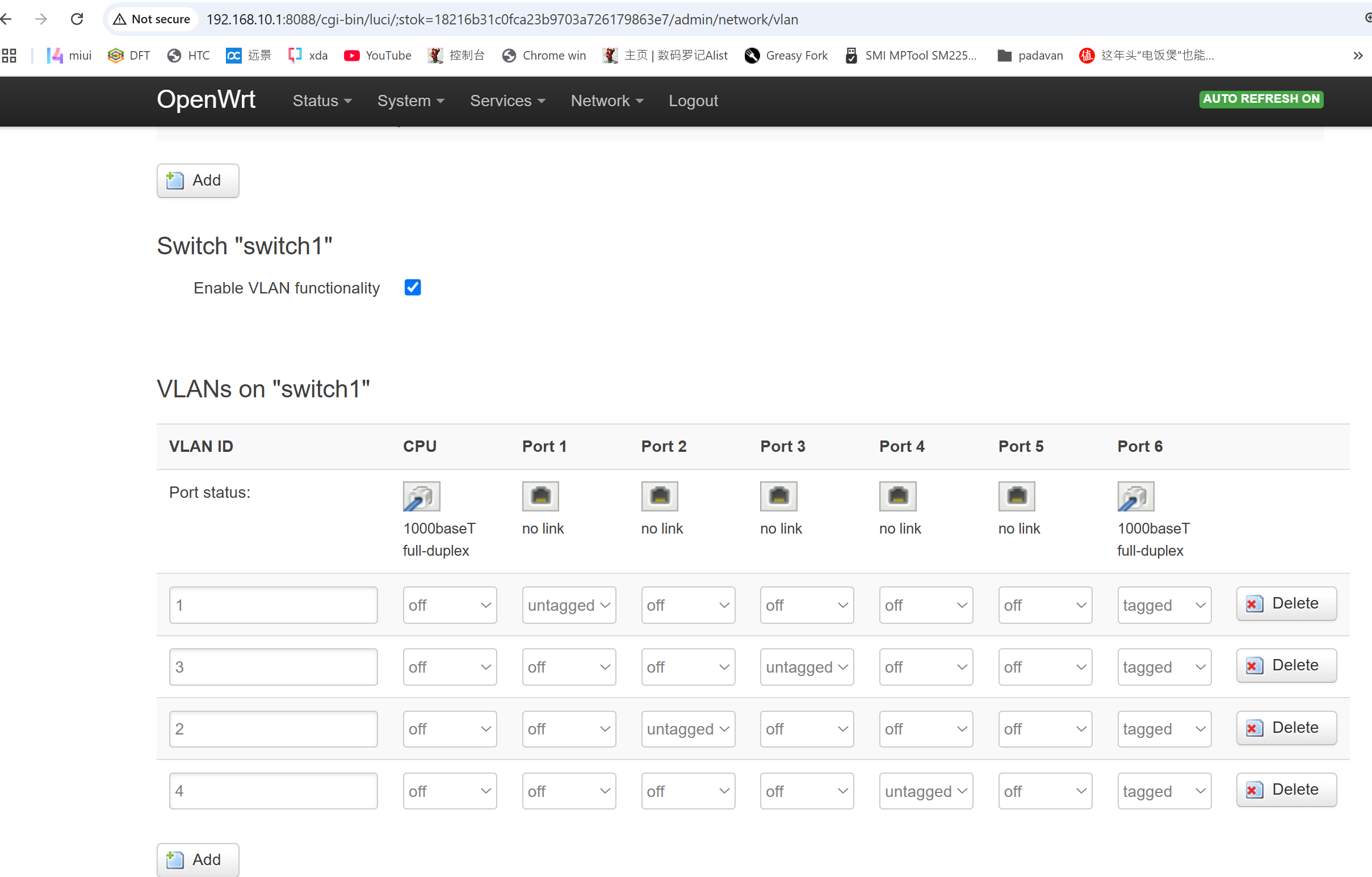
Task: Click the Port 5 no-link status icon
Action: coord(1017,496)
